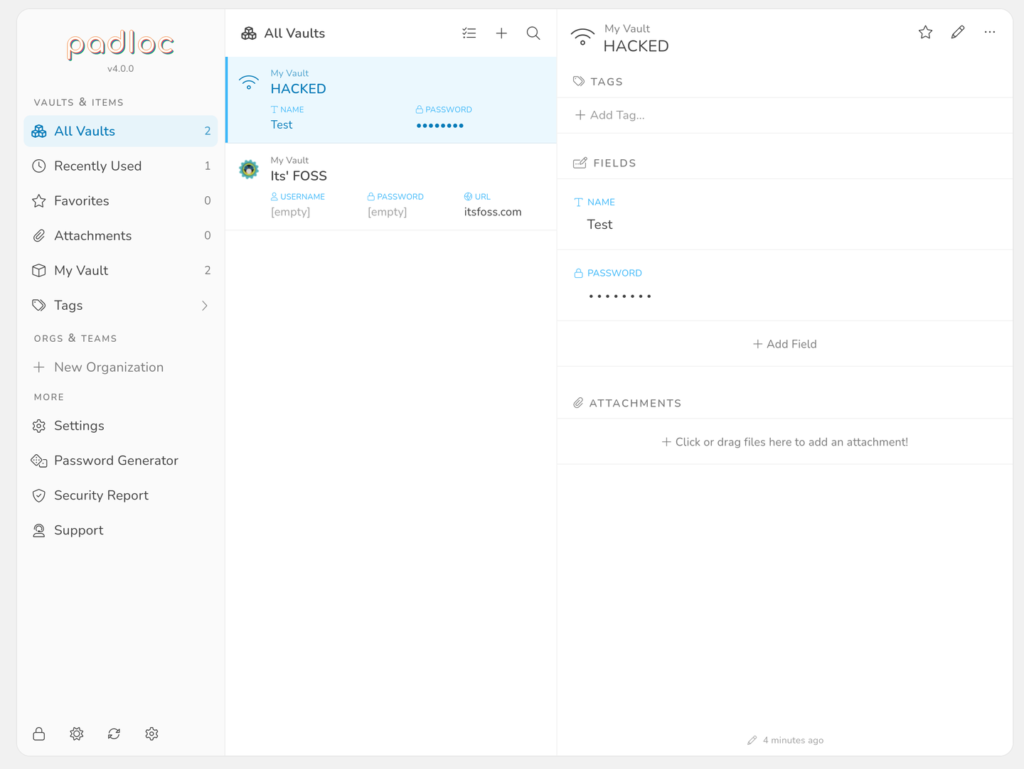1024x769 pixels.
Task: Click the HACKED title in the detail header
Action: [636, 46]
